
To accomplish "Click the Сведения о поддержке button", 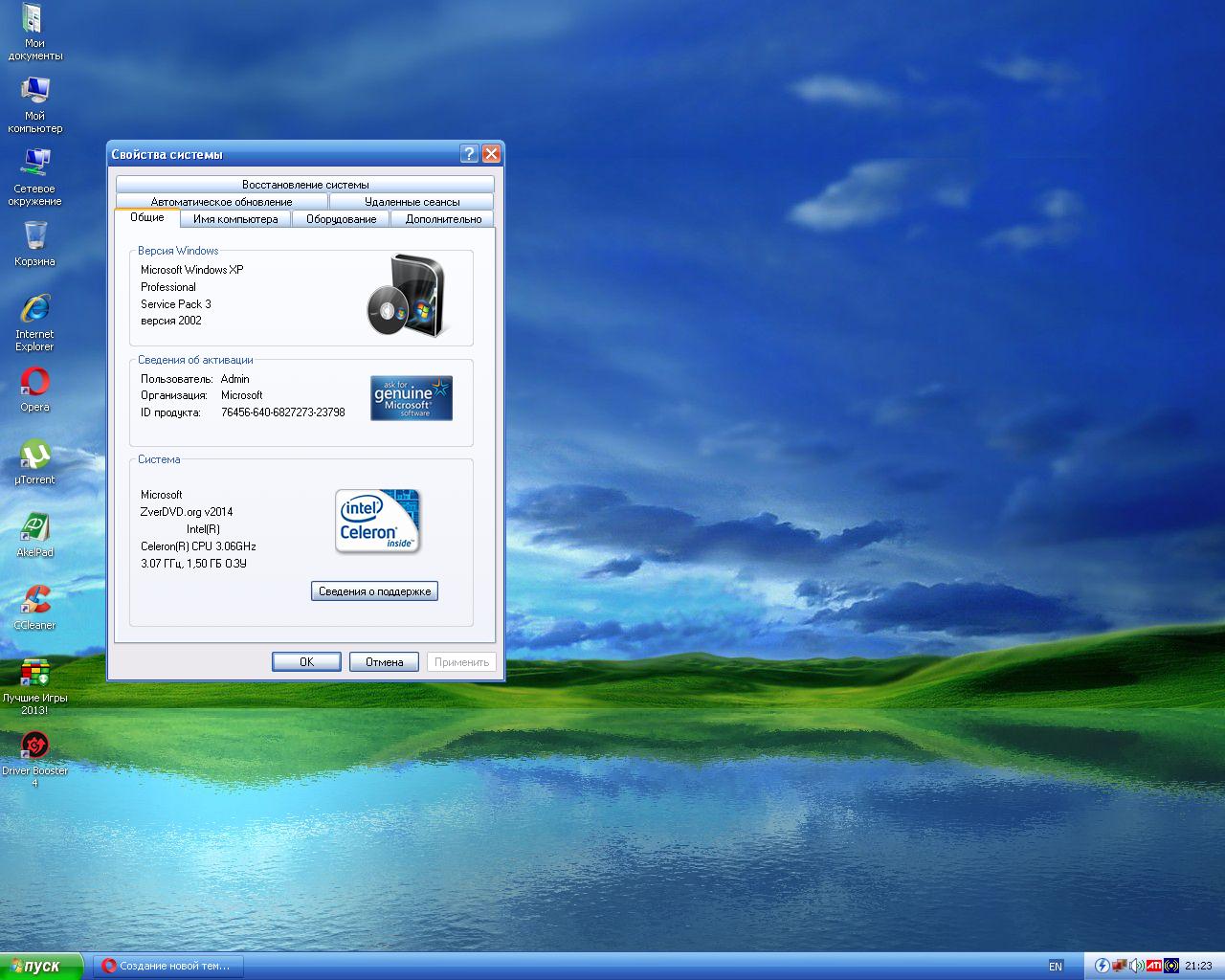I will [x=374, y=591].
